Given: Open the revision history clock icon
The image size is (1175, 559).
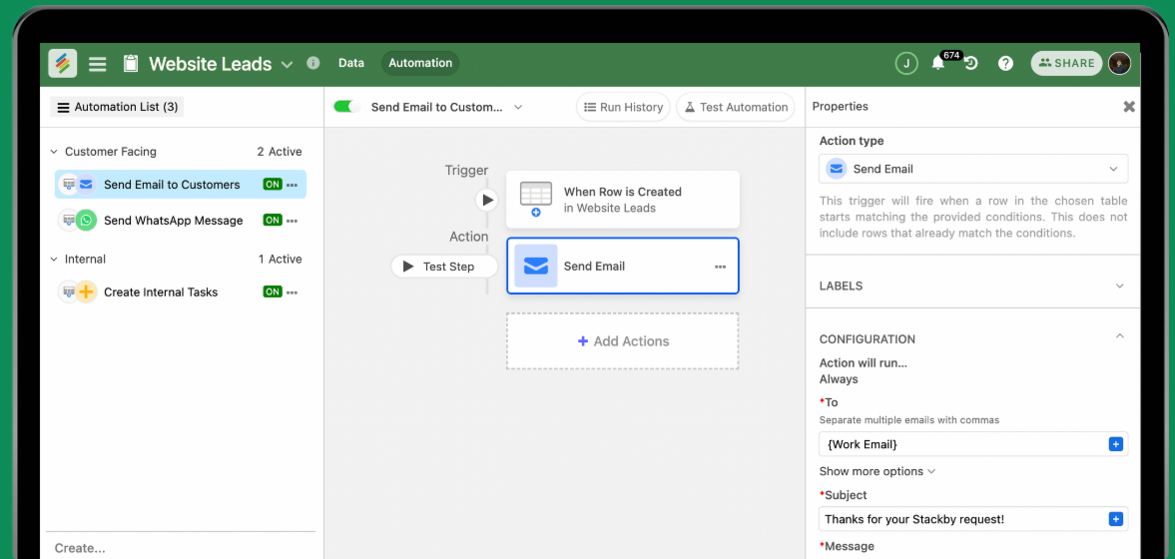Looking at the screenshot, I should click(x=971, y=64).
